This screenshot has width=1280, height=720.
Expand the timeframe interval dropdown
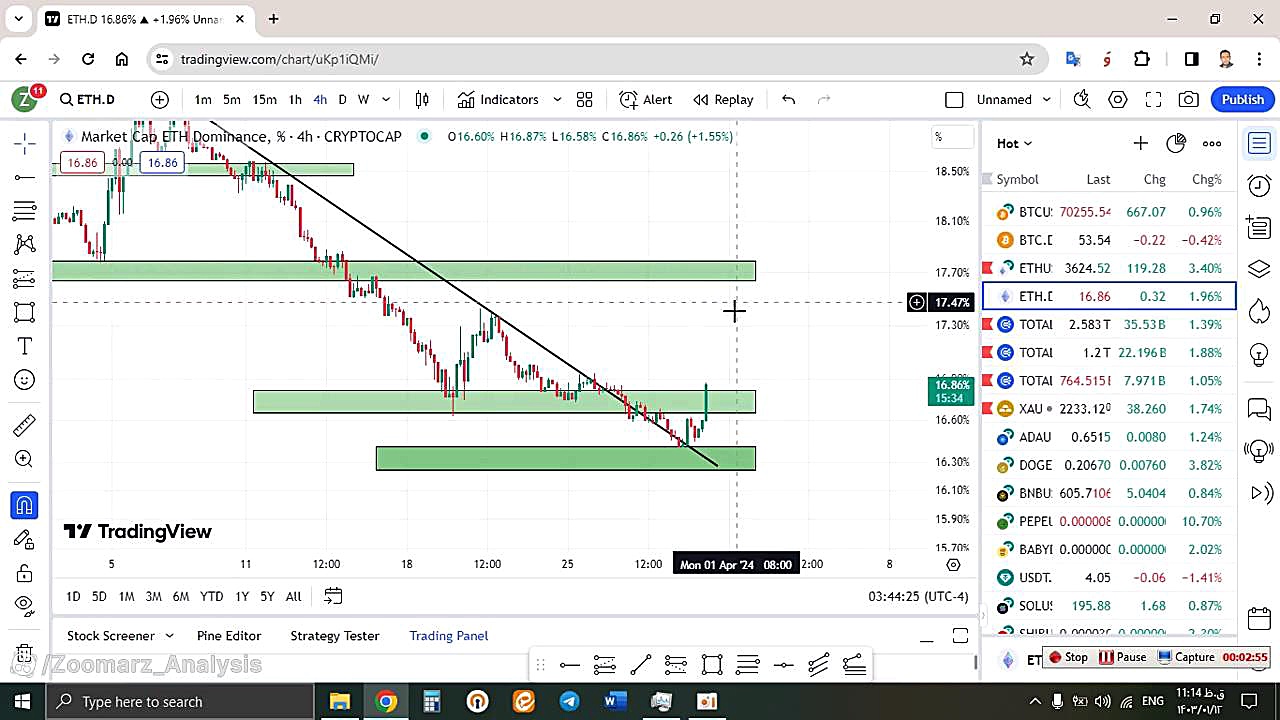pos(386,99)
